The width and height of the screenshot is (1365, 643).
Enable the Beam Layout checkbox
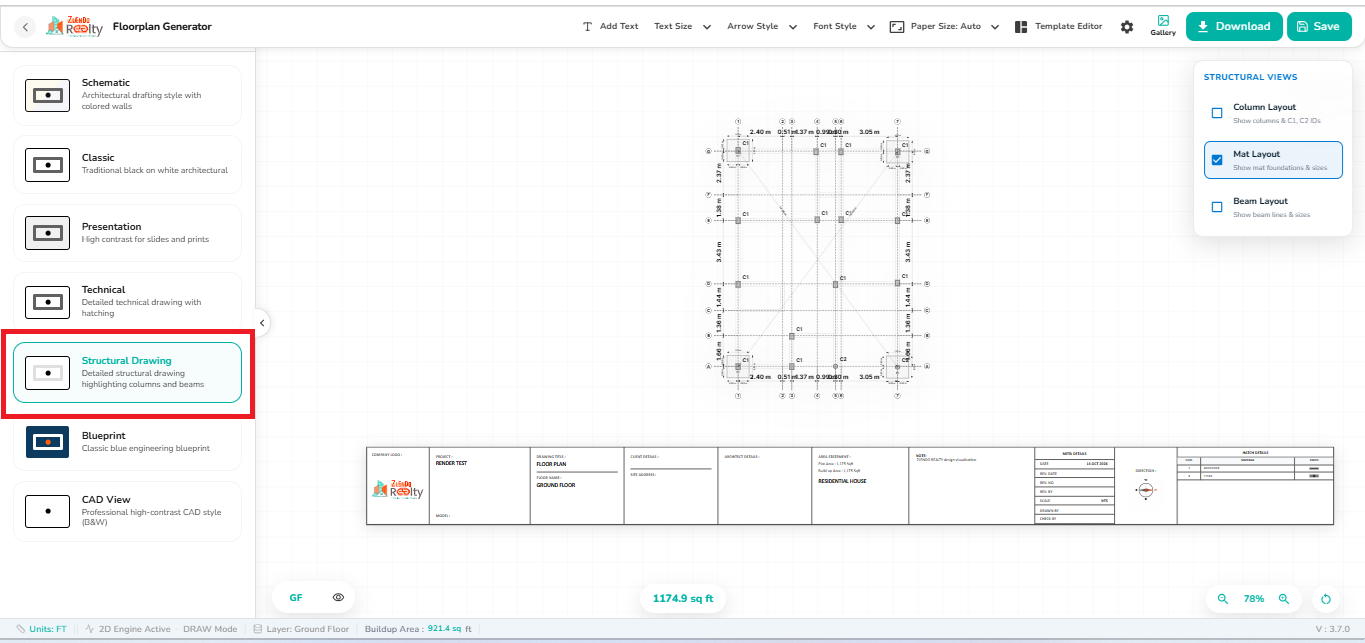[x=1217, y=207]
